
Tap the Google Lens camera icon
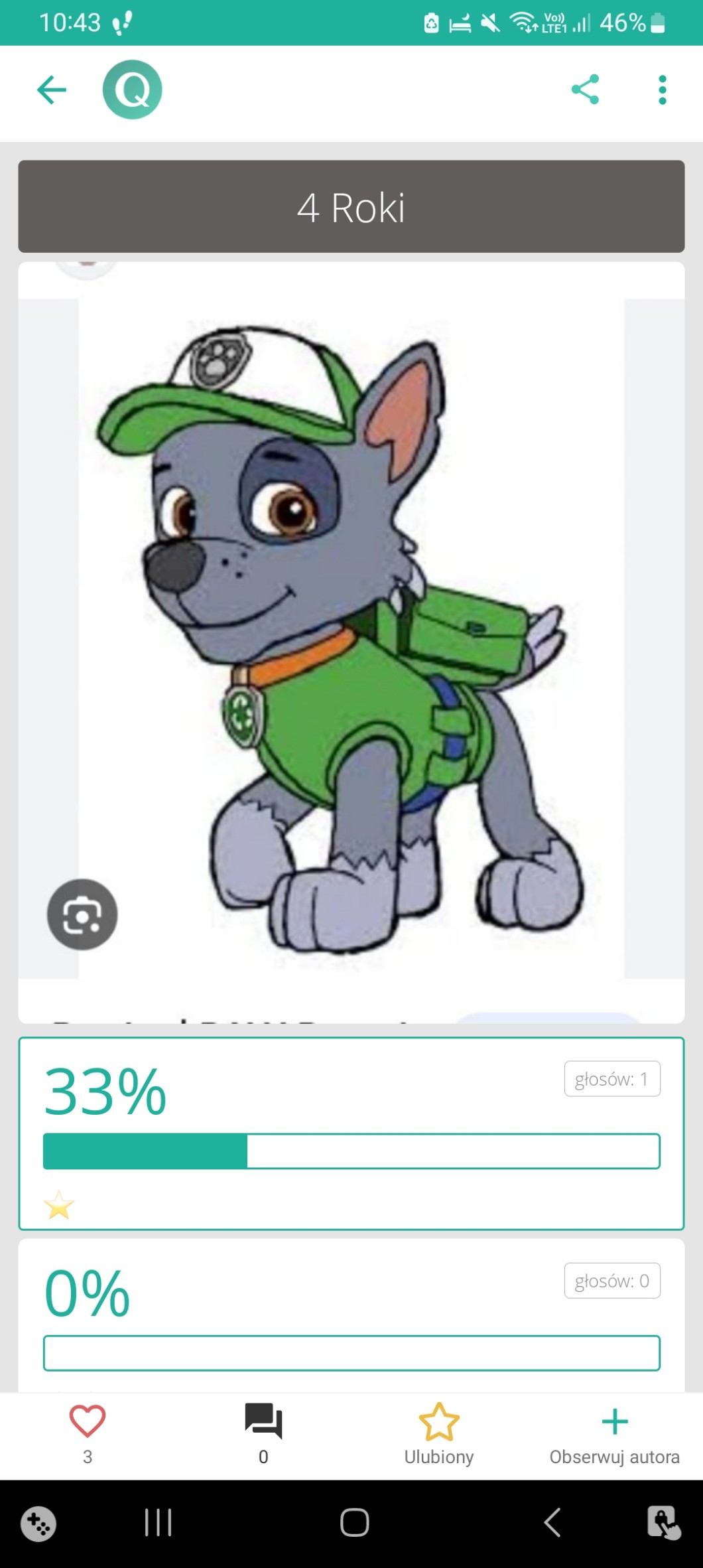click(82, 914)
